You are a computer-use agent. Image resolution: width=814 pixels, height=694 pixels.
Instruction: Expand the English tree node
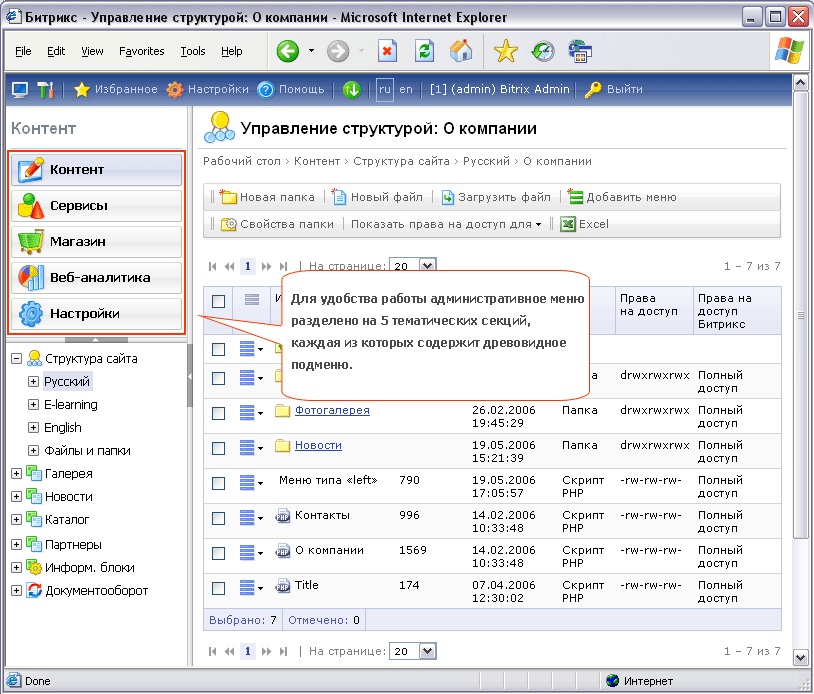click(x=33, y=427)
